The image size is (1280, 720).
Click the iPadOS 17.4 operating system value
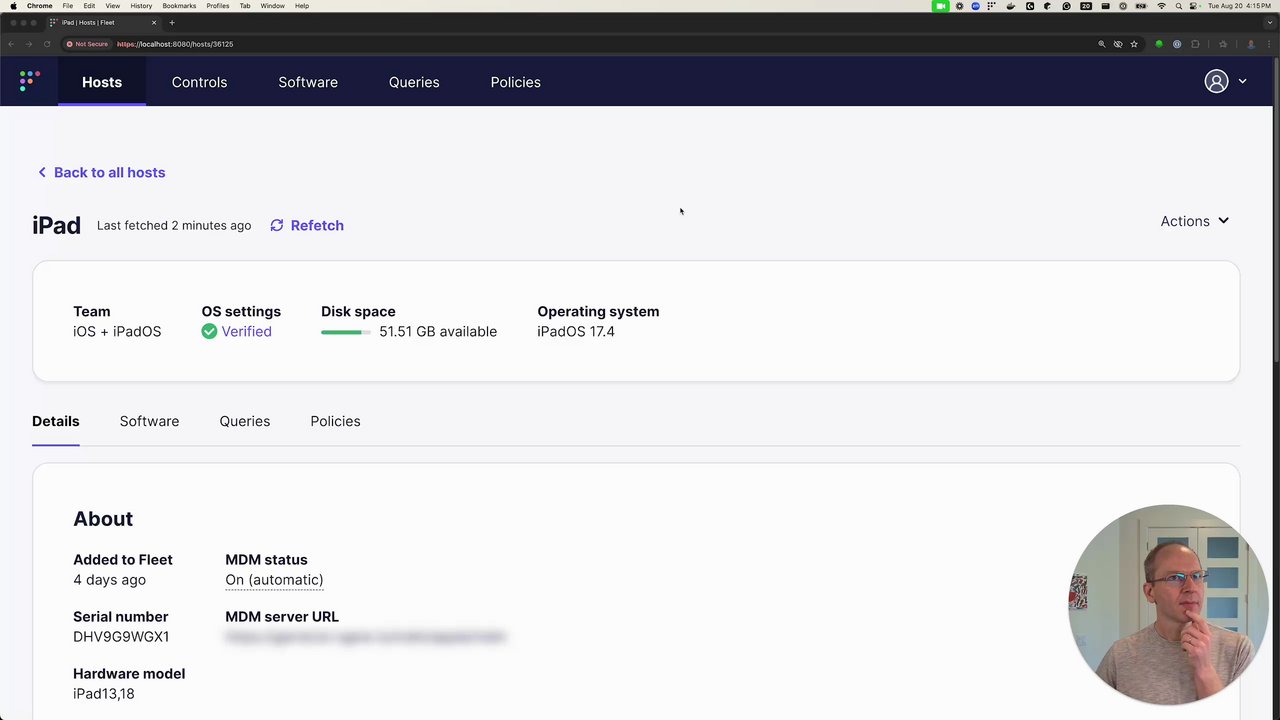[x=576, y=331]
